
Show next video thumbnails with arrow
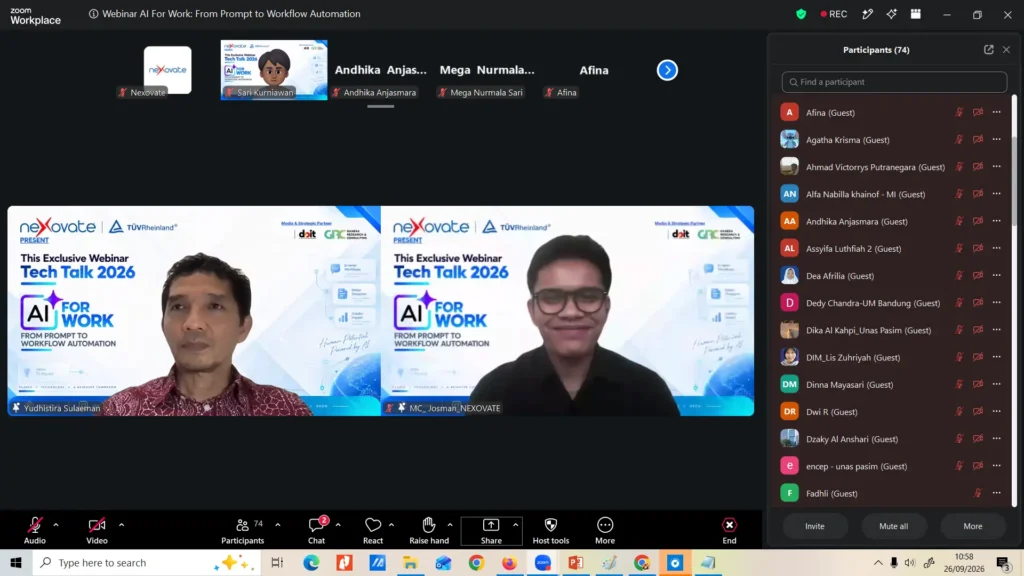667,70
